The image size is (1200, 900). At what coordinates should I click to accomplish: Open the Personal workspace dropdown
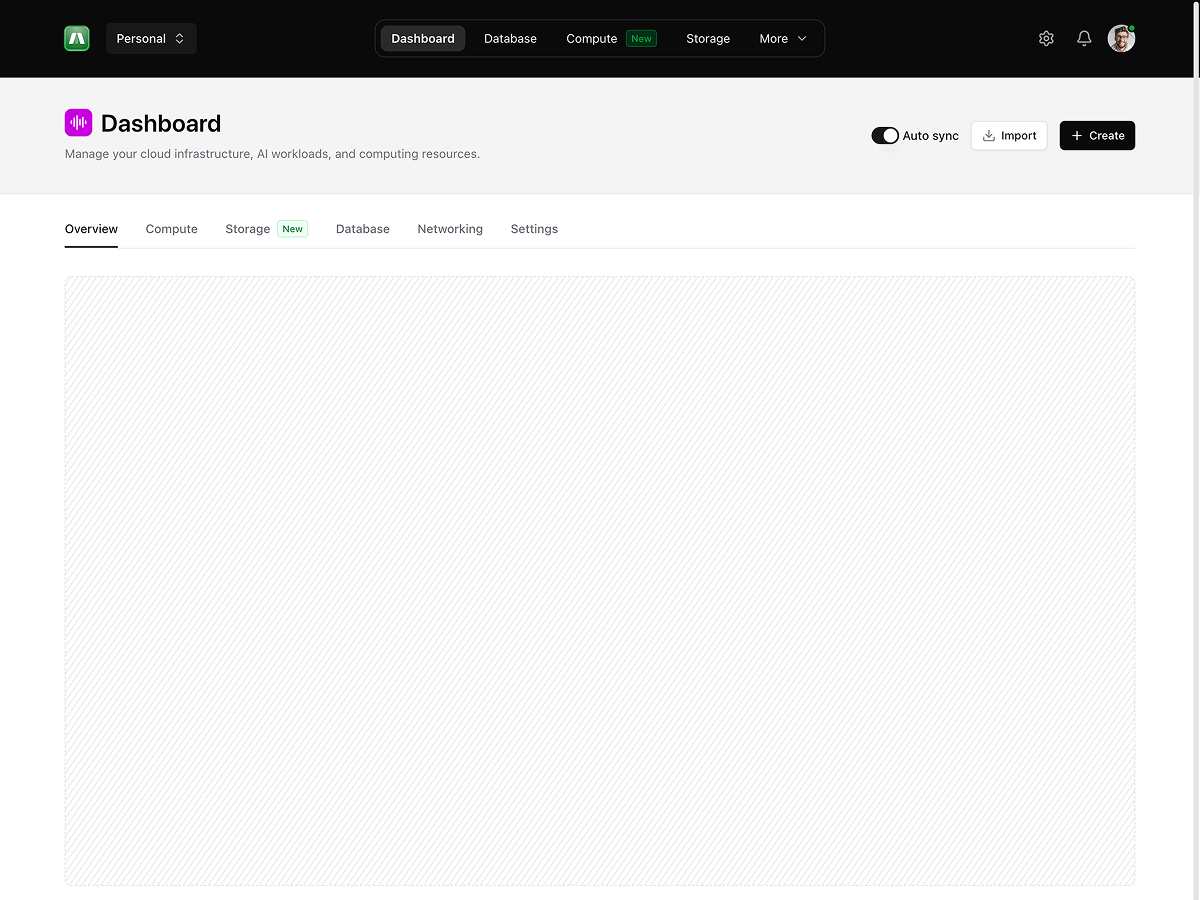pyautogui.click(x=151, y=39)
